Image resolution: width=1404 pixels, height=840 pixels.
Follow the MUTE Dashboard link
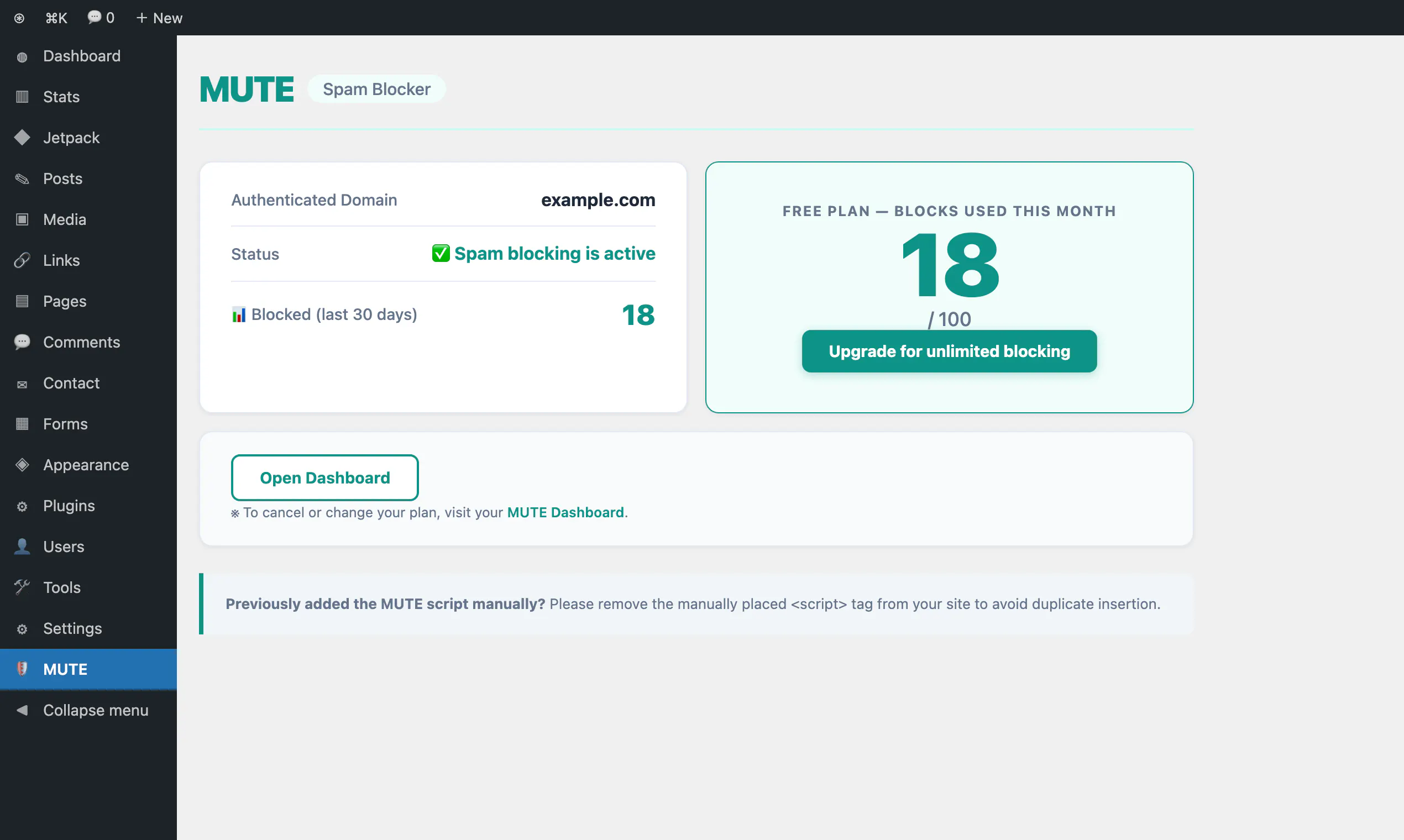[565, 512]
